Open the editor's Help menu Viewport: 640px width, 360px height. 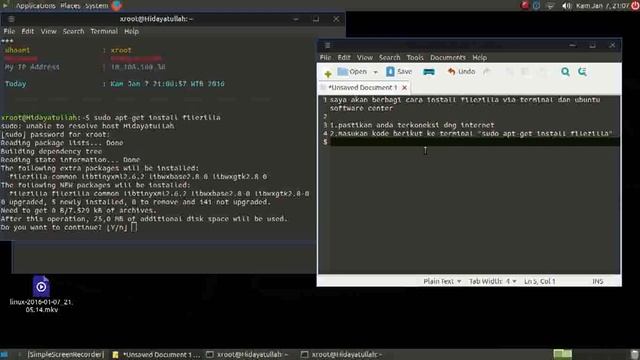click(x=480, y=58)
